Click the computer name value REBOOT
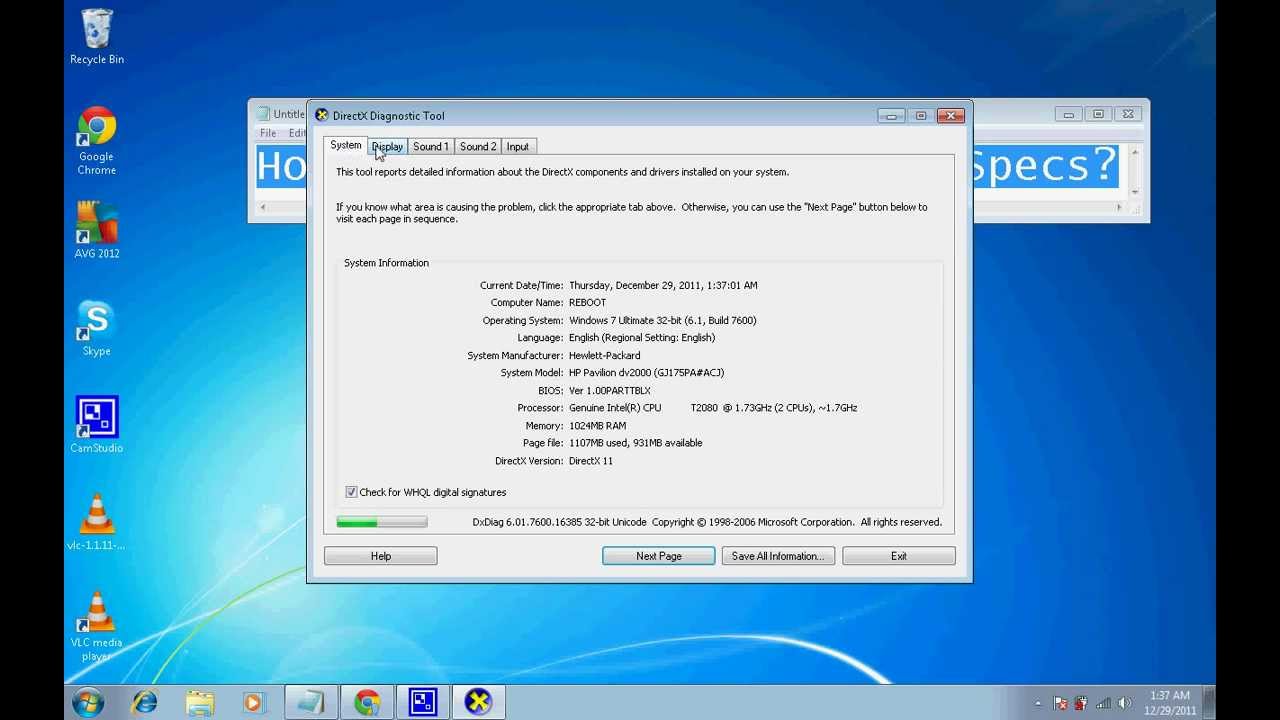Viewport: 1280px width, 720px height. click(588, 303)
